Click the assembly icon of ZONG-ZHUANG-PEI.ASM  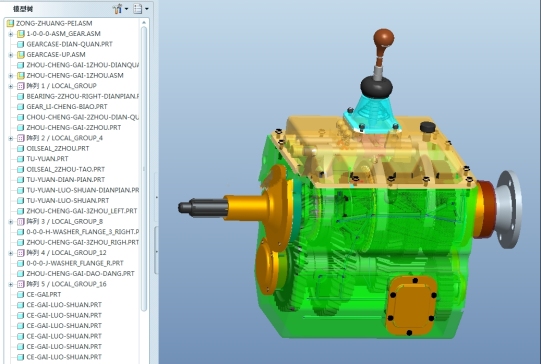[x=10, y=23]
